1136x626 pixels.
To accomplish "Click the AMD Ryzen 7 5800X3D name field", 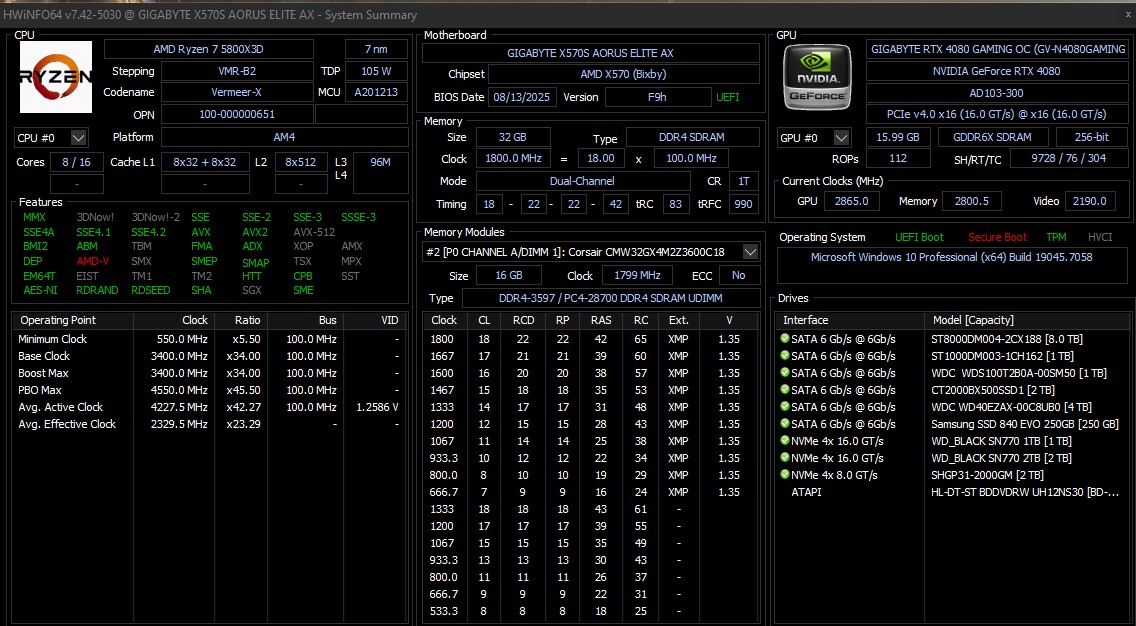I will pyautogui.click(x=209, y=49).
